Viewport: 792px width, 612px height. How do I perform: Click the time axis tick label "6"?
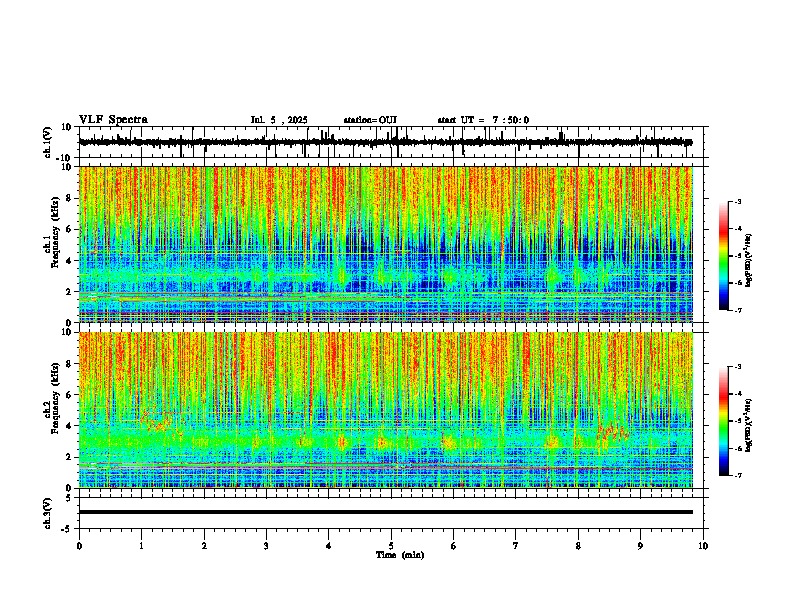[x=453, y=546]
